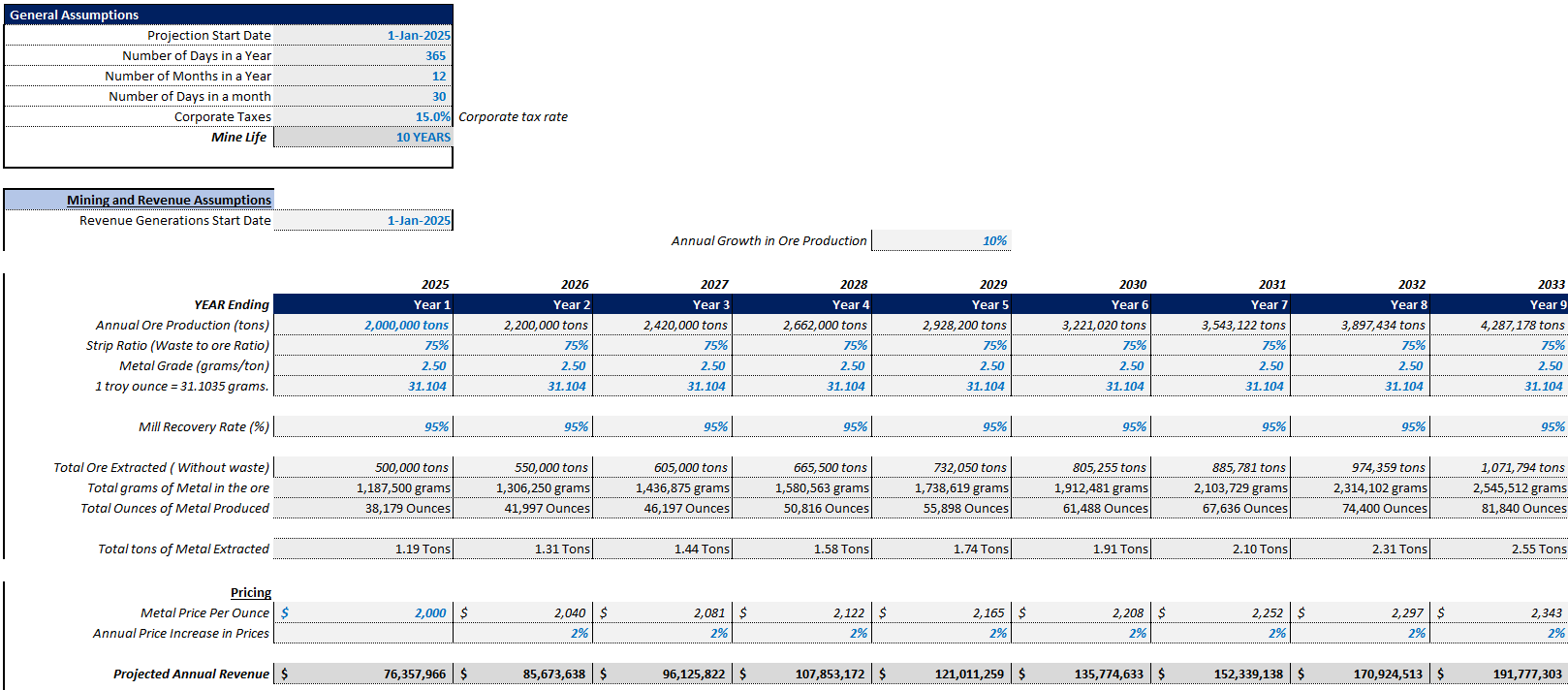
Task: Select the 2028 year label
Action: click(x=854, y=284)
